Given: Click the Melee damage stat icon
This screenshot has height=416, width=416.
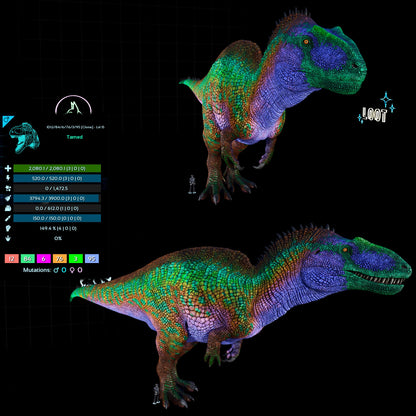Looking at the screenshot, I should [x=8, y=218].
